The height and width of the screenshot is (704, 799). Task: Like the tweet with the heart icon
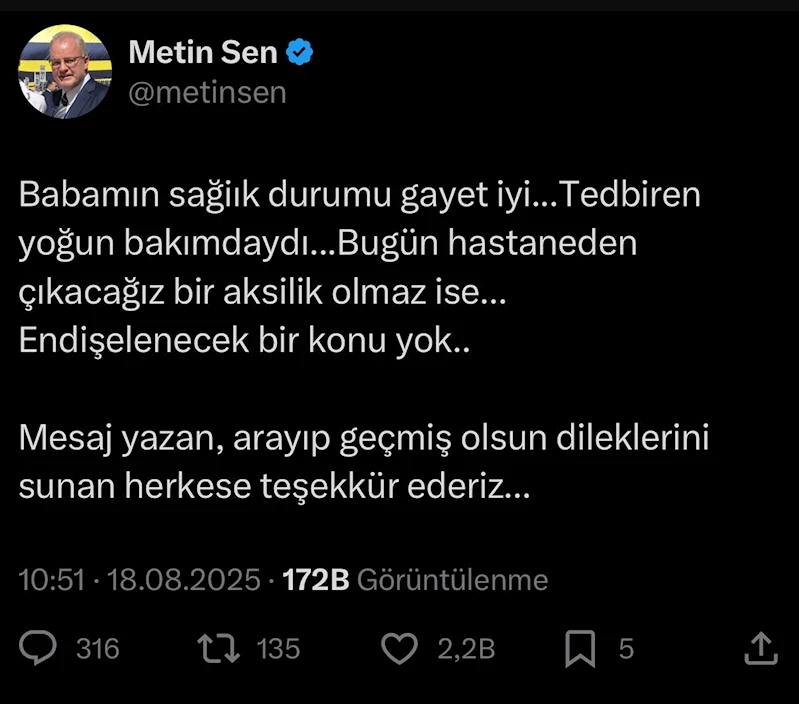400,649
